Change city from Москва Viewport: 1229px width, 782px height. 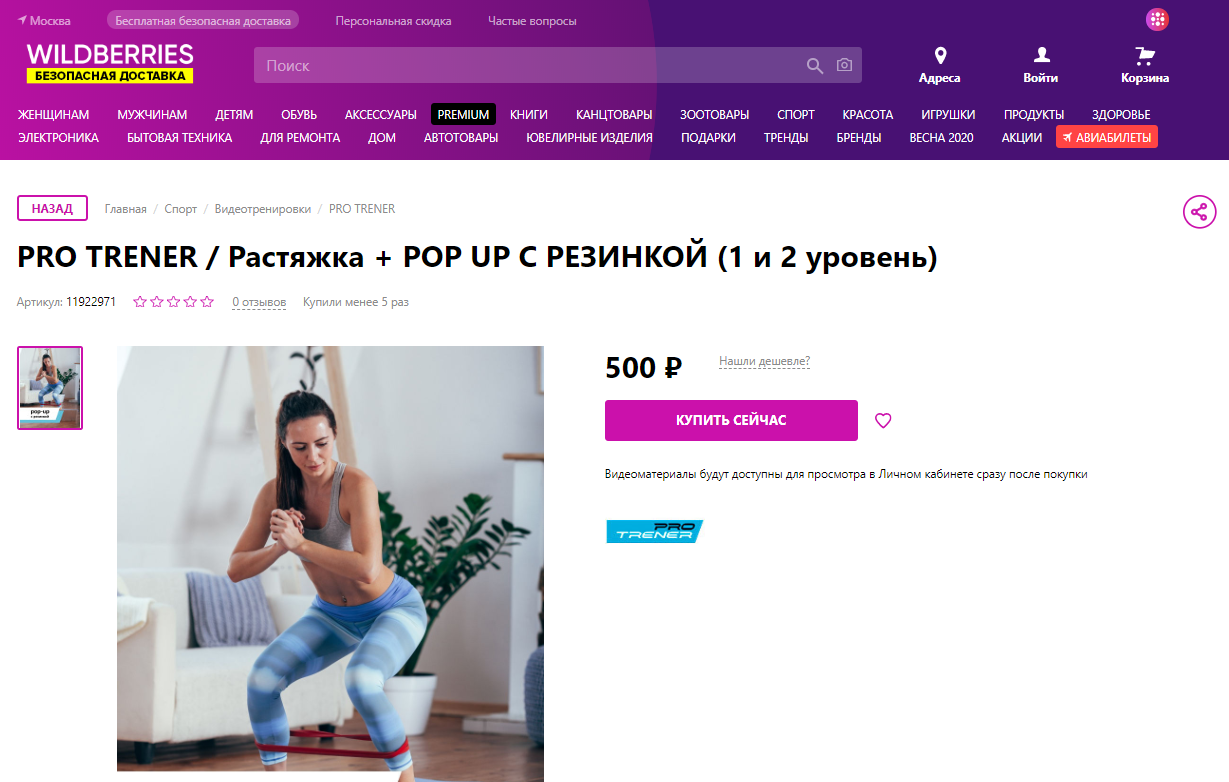point(43,21)
